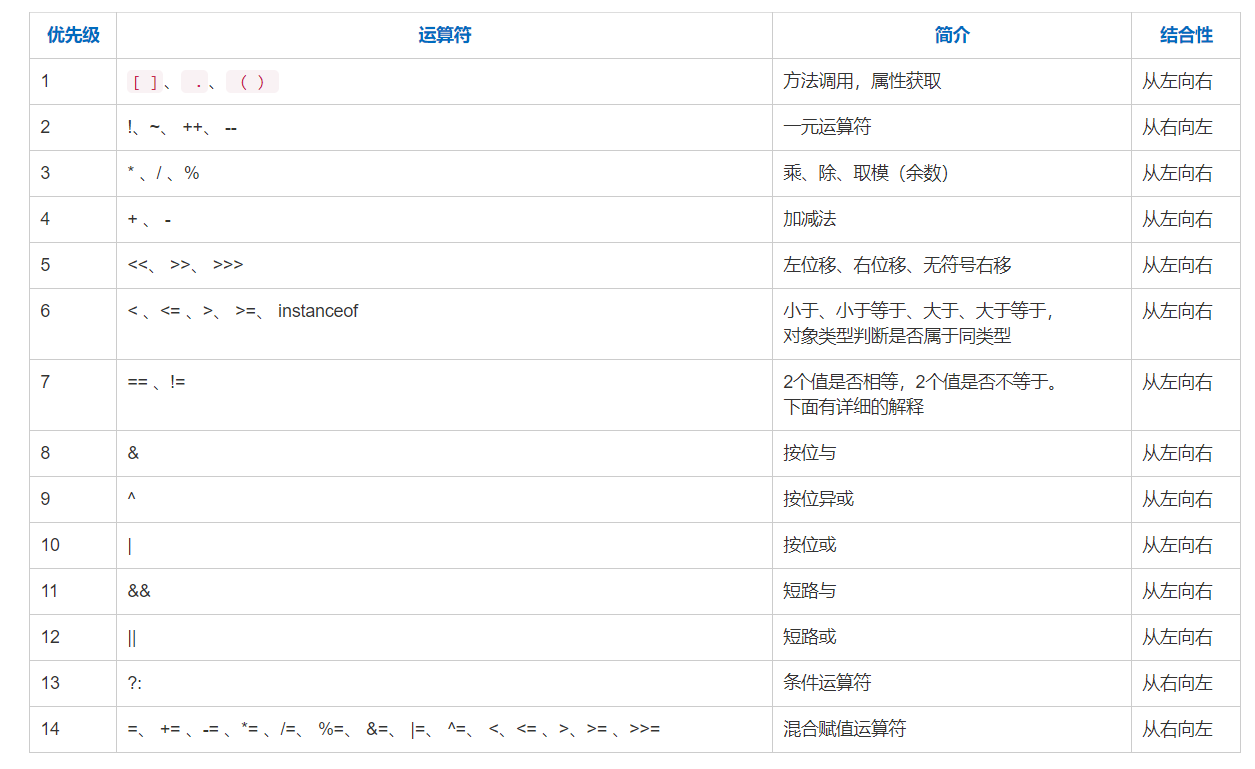1255x769 pixels.
Task: Click the 左位移、右位移、无符号右移 description
Action: pos(897,266)
